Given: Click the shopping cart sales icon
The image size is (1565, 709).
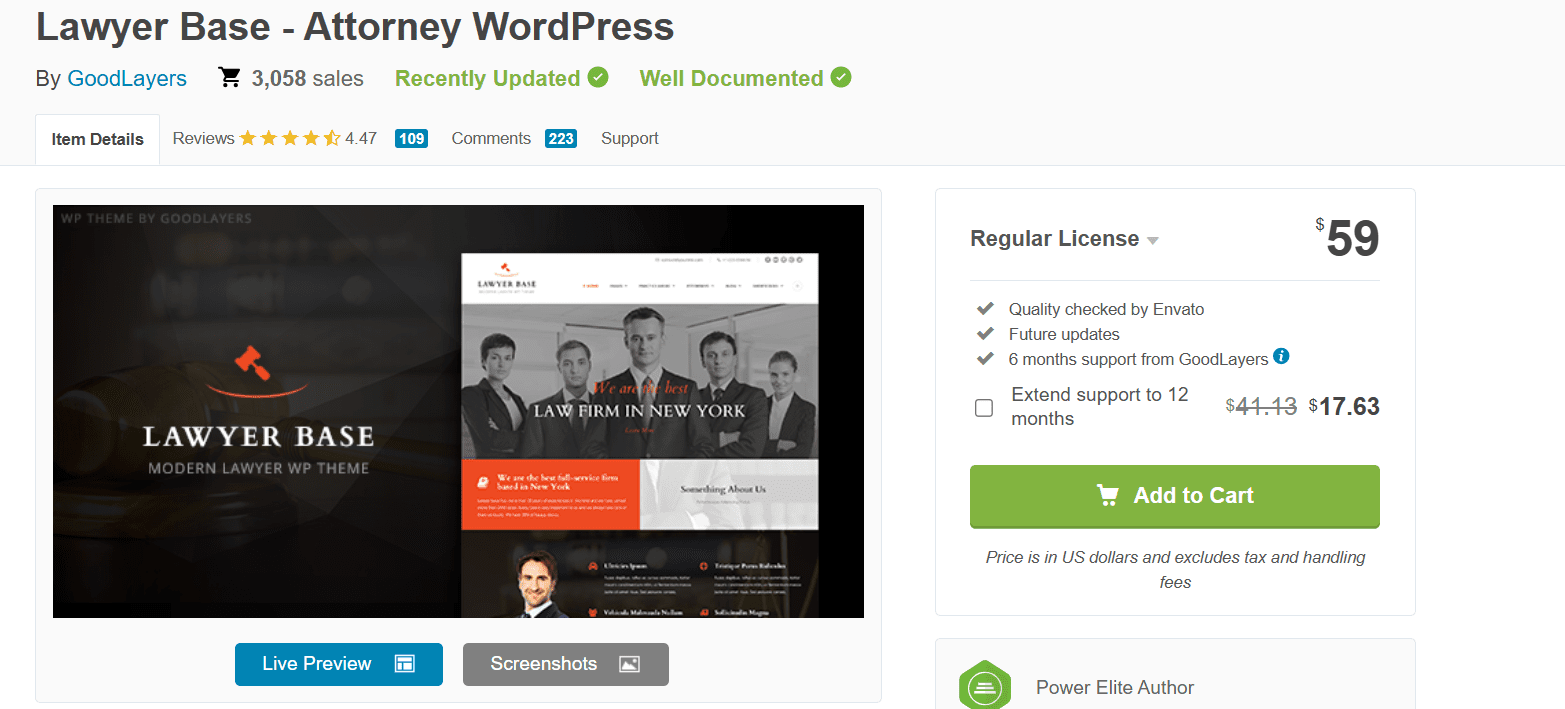Looking at the screenshot, I should click(230, 78).
